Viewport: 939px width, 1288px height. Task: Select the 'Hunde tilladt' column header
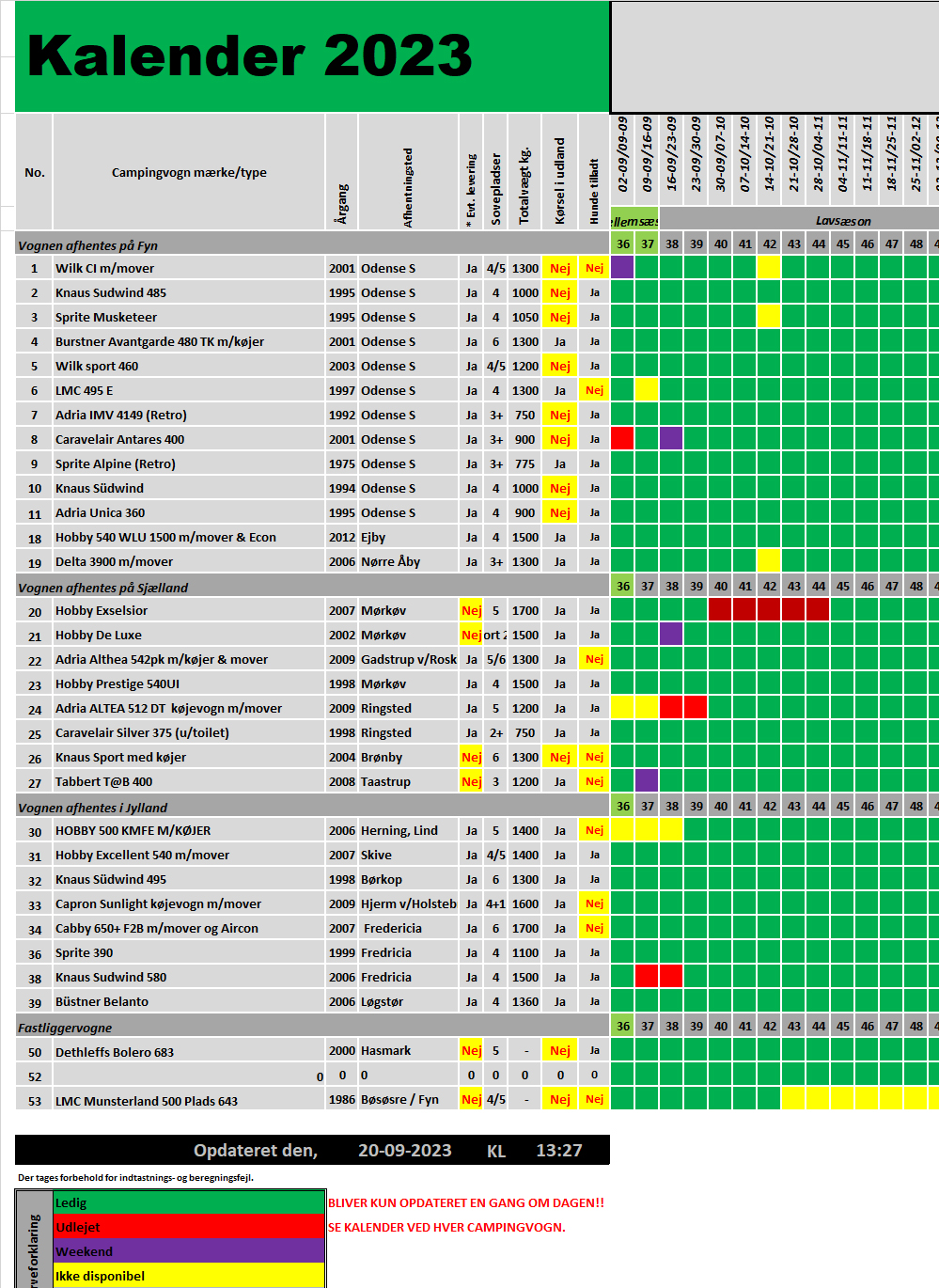594,172
